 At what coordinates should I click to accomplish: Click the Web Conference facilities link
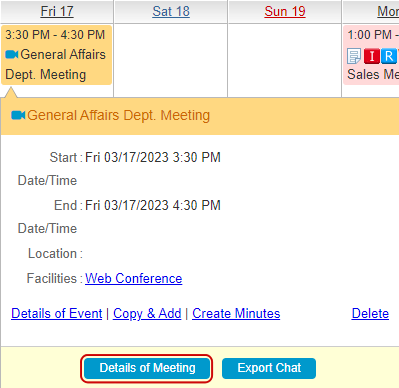click(134, 278)
